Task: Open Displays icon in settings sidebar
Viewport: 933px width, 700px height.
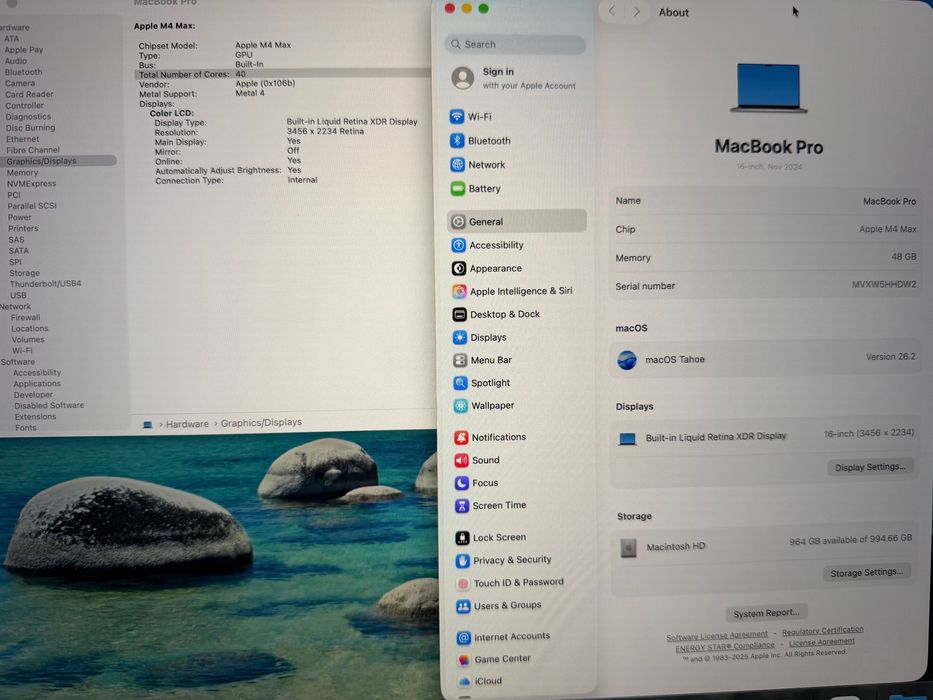Action: [x=460, y=338]
